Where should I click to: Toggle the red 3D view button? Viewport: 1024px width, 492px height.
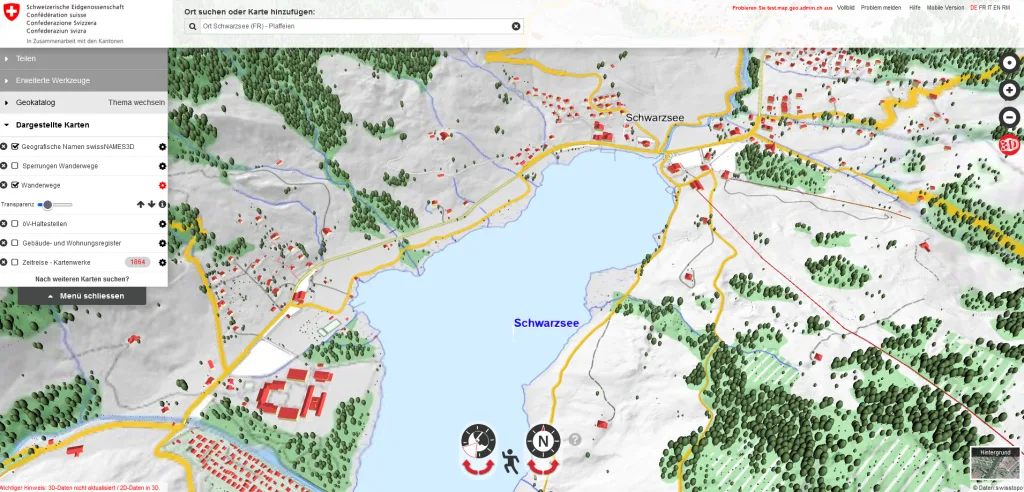click(x=1010, y=144)
